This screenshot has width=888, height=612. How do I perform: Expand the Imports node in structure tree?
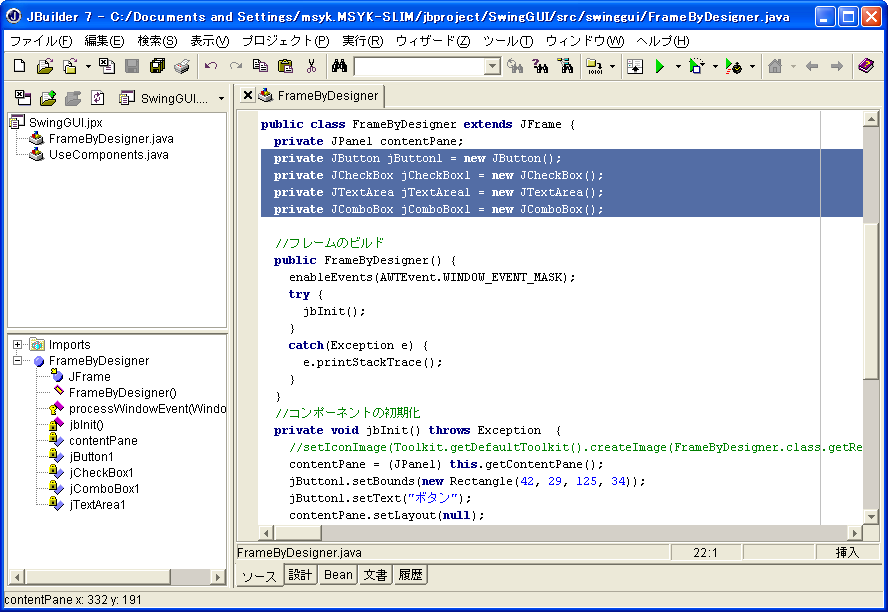click(18, 345)
